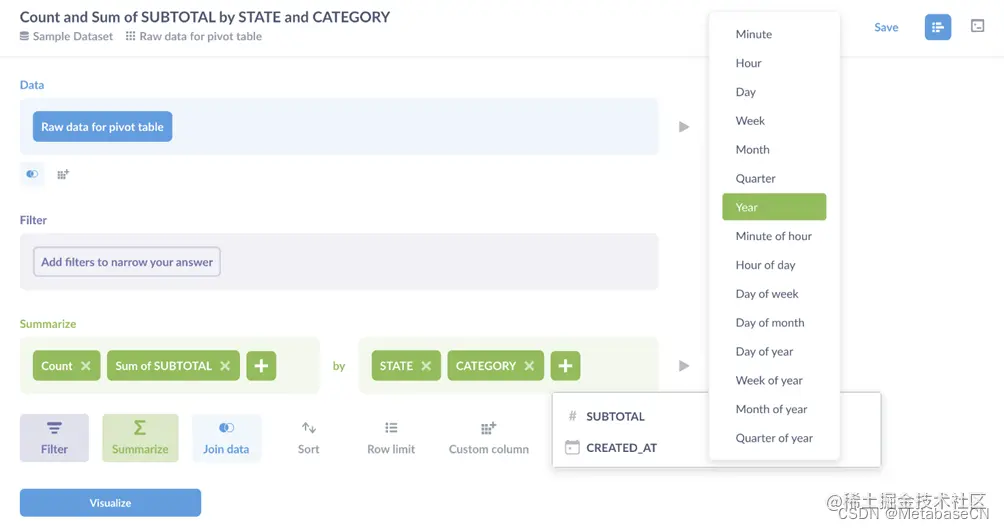Select the CREATED_AT column in the picker
Screen dimensions: 1004x529
[x=621, y=448]
